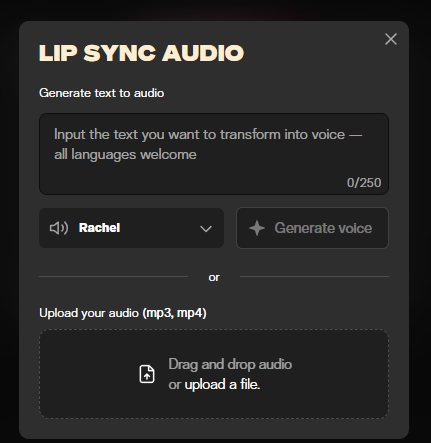Viewport: 431px width, 443px height.
Task: Click the placeholder text about all languages
Action: [x=125, y=155]
